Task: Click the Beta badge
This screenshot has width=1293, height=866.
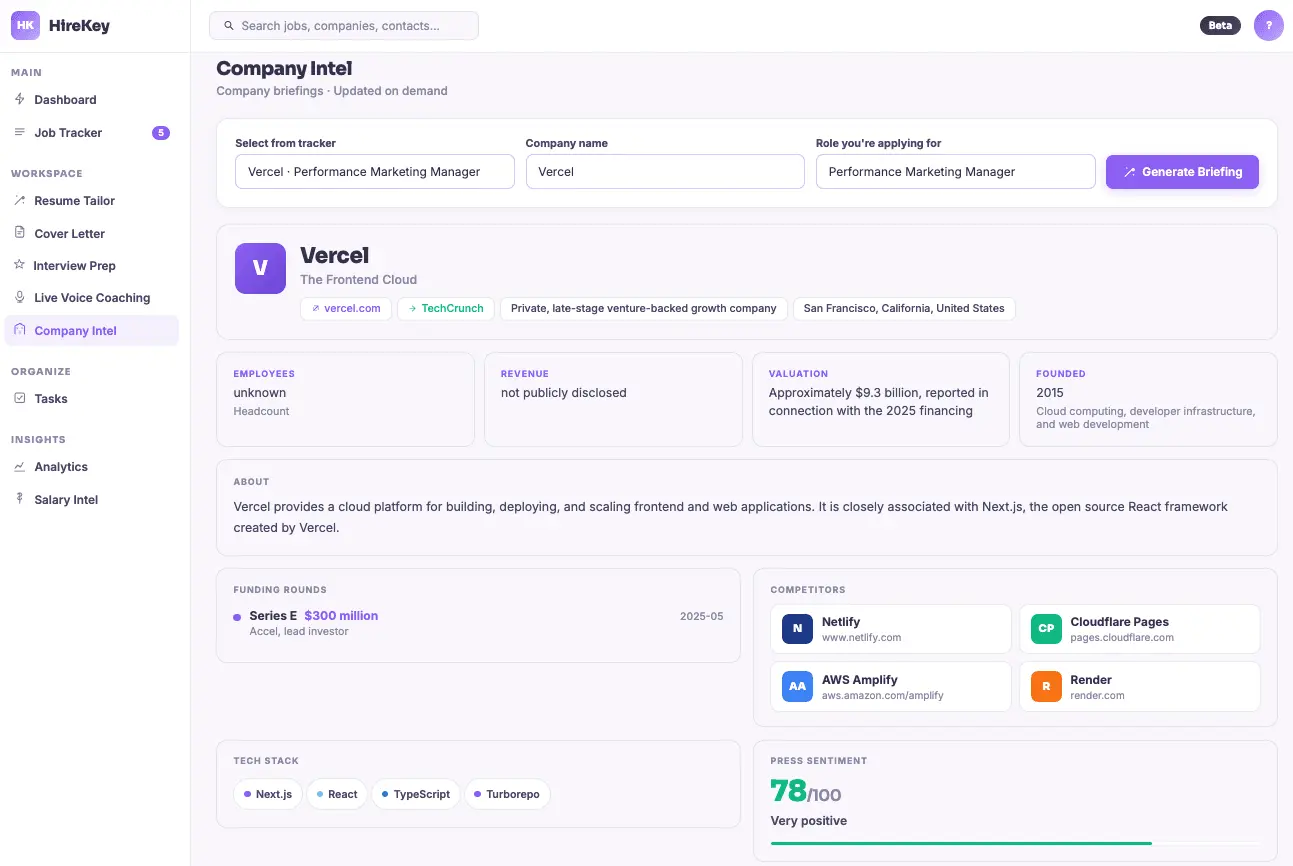Action: coord(1220,25)
